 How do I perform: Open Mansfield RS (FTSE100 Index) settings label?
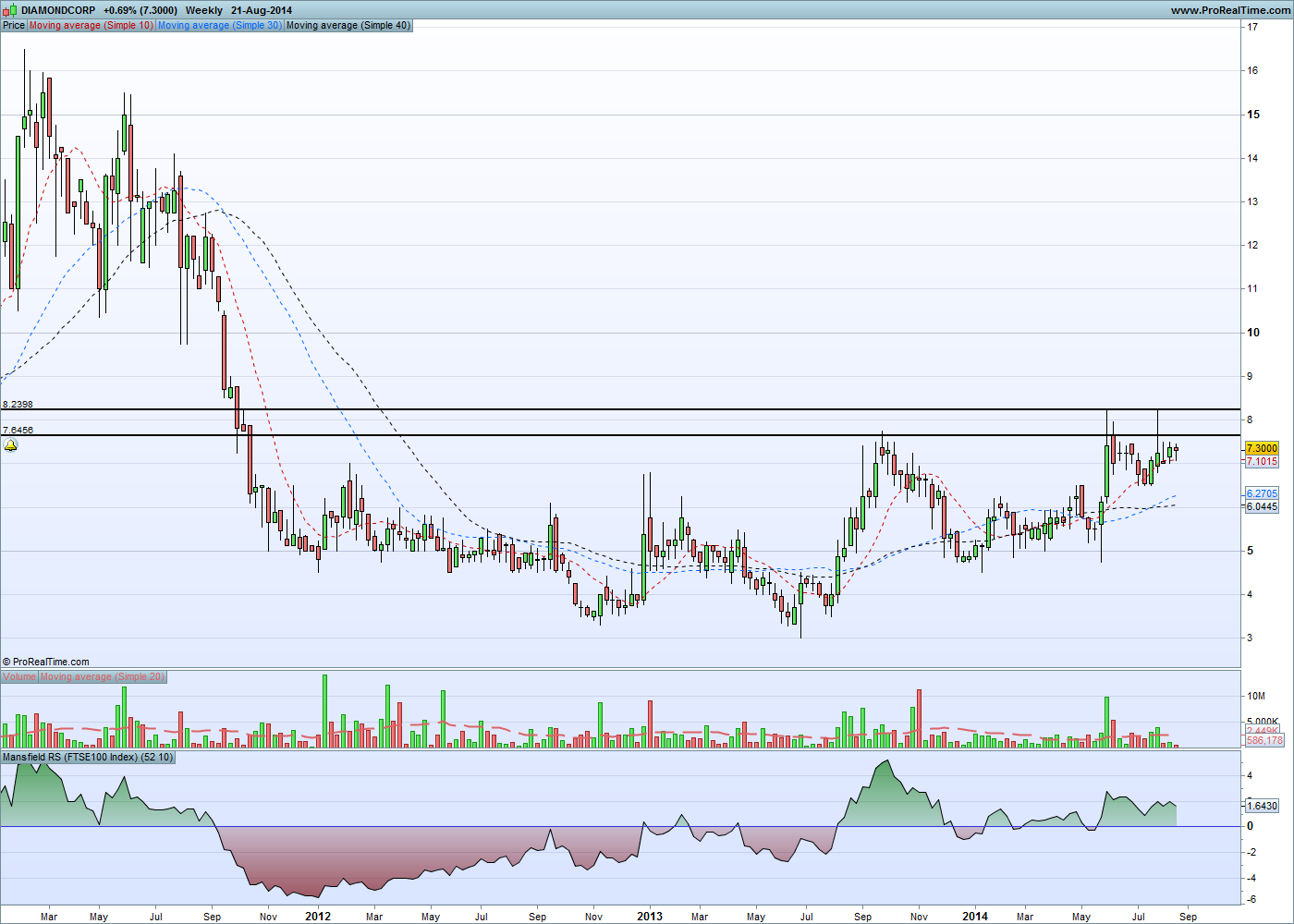tap(88, 757)
